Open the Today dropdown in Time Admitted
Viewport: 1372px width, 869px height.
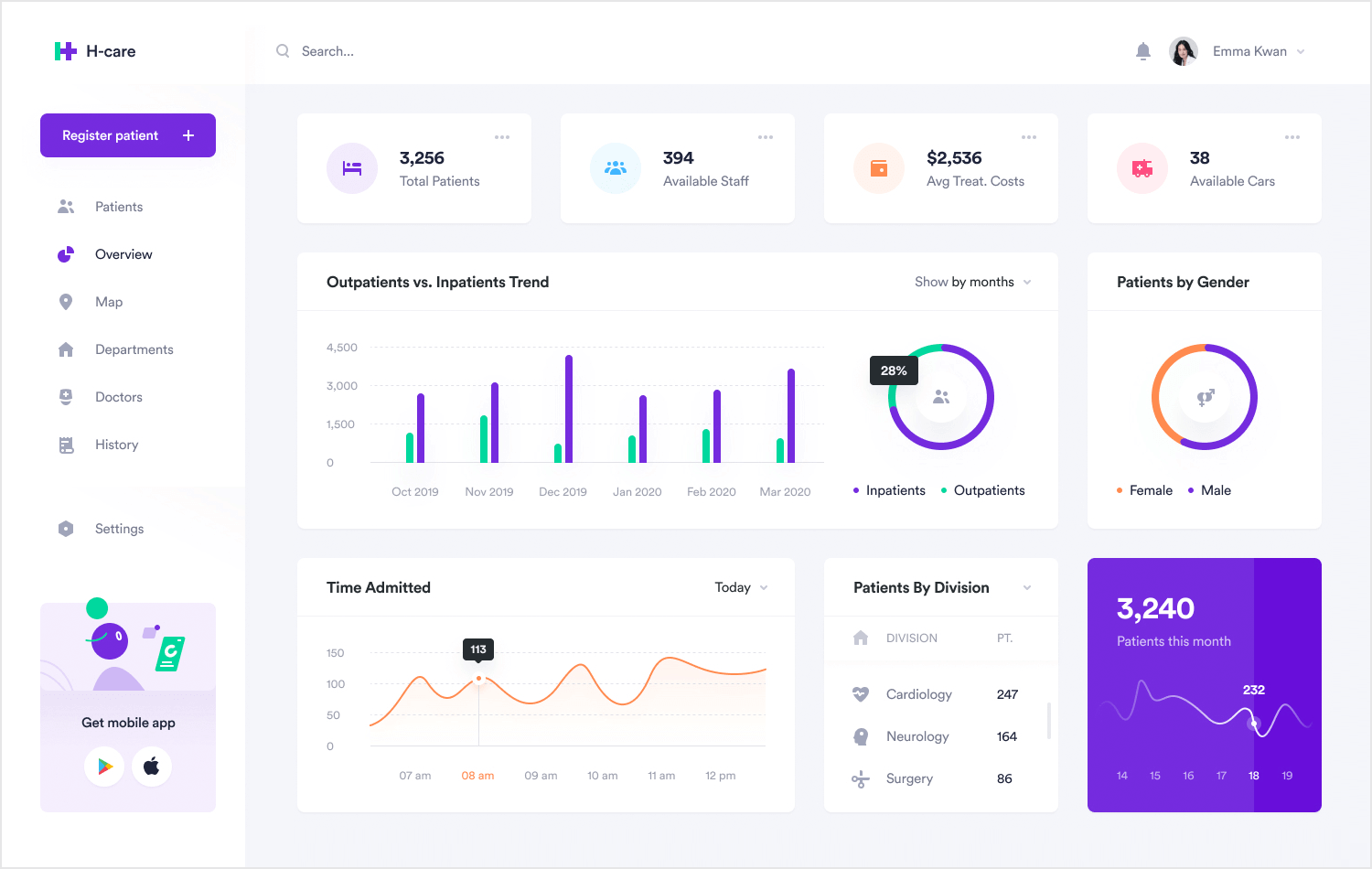click(x=741, y=587)
